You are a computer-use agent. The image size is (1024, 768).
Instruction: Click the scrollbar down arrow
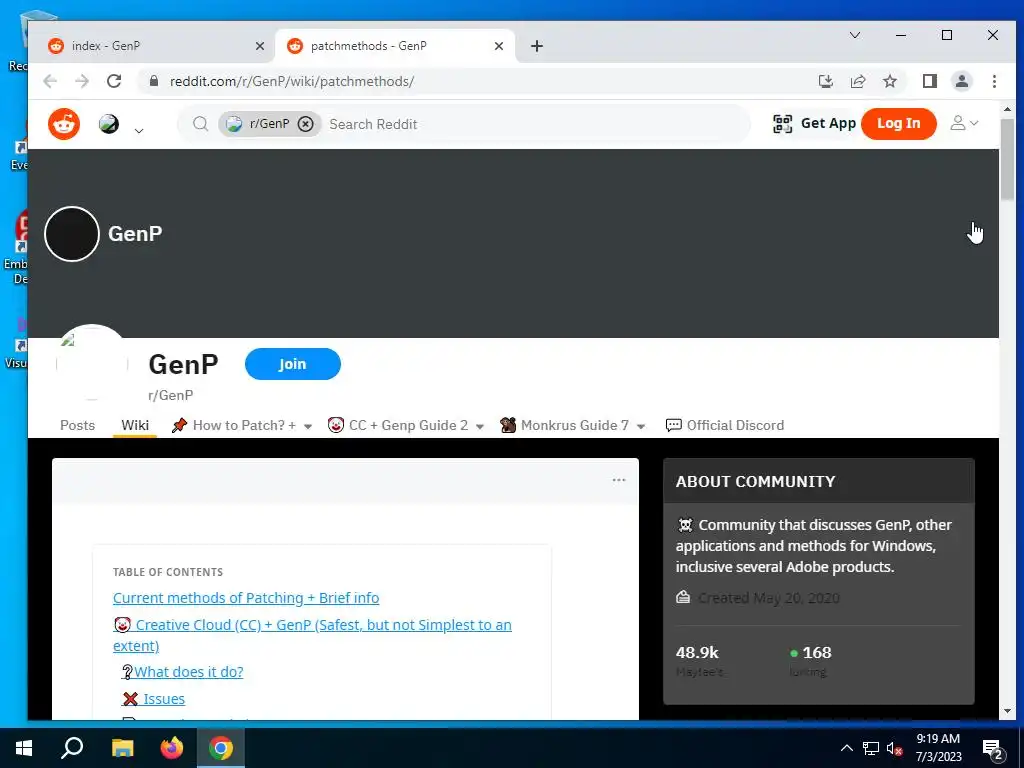pos(1007,711)
